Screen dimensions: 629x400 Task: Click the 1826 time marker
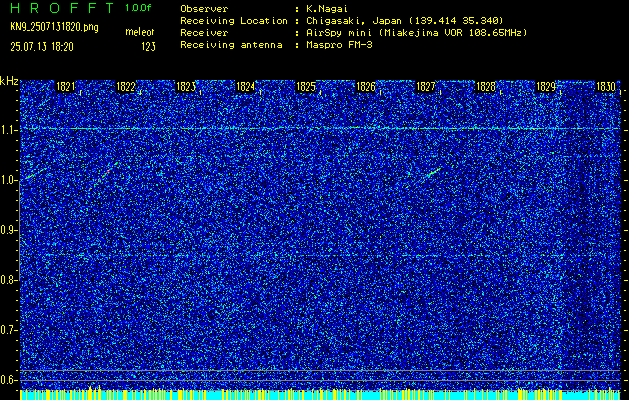(366, 87)
